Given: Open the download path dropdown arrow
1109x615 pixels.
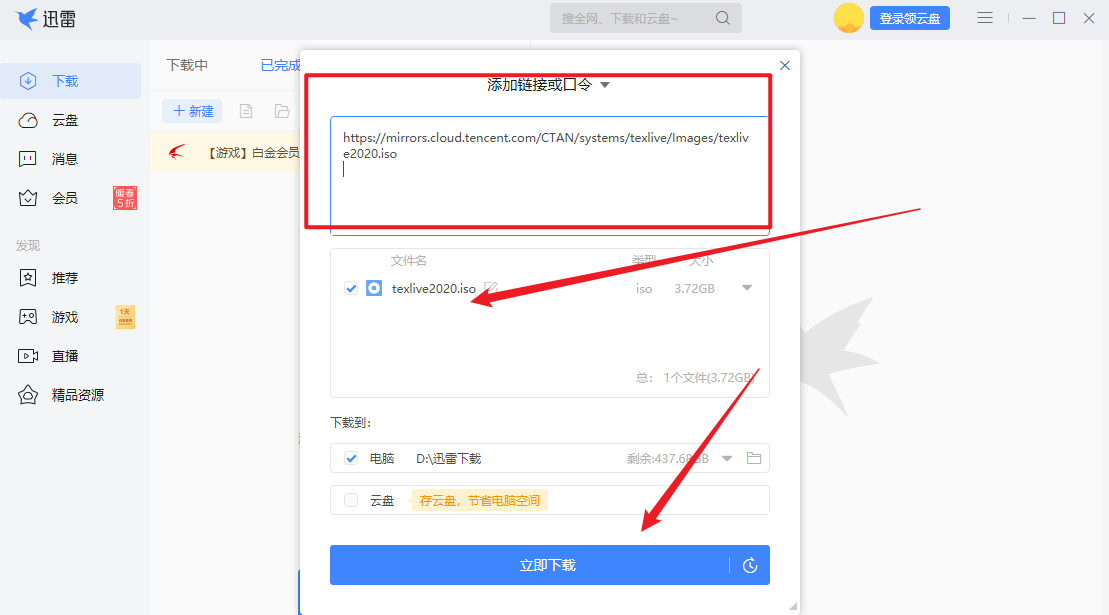Looking at the screenshot, I should pyautogui.click(x=727, y=459).
